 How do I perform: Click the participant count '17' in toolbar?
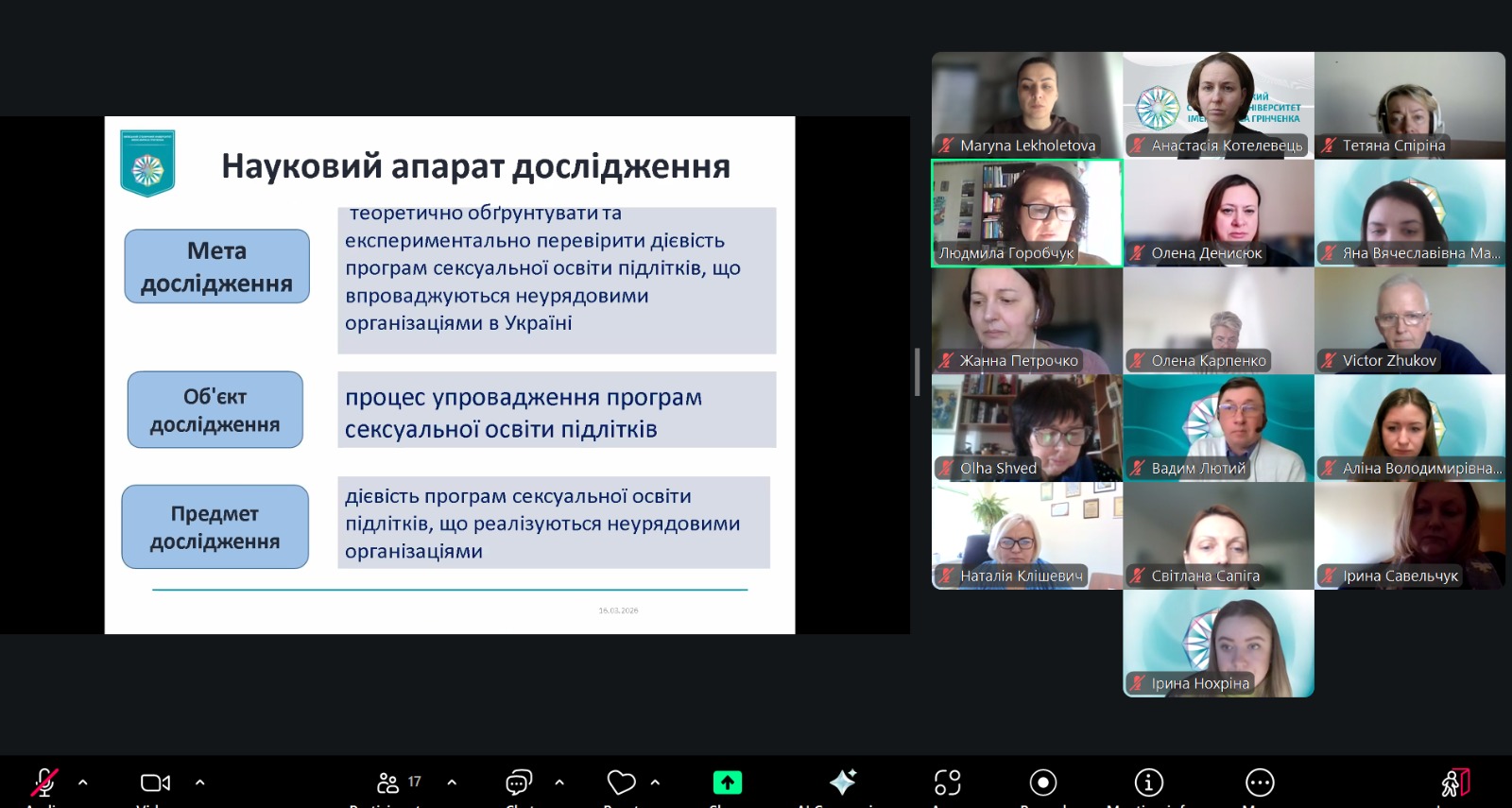(414, 782)
